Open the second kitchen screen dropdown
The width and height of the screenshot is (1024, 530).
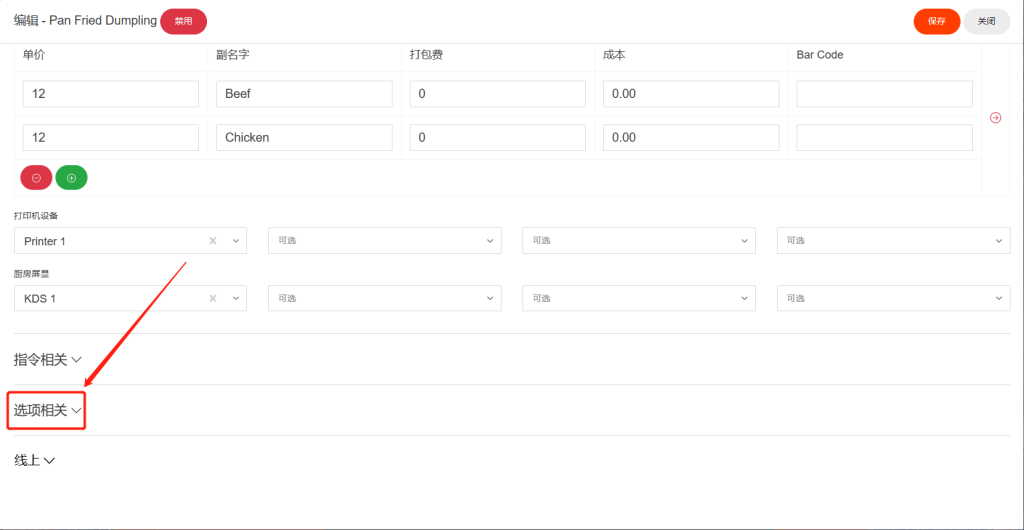click(x=385, y=298)
